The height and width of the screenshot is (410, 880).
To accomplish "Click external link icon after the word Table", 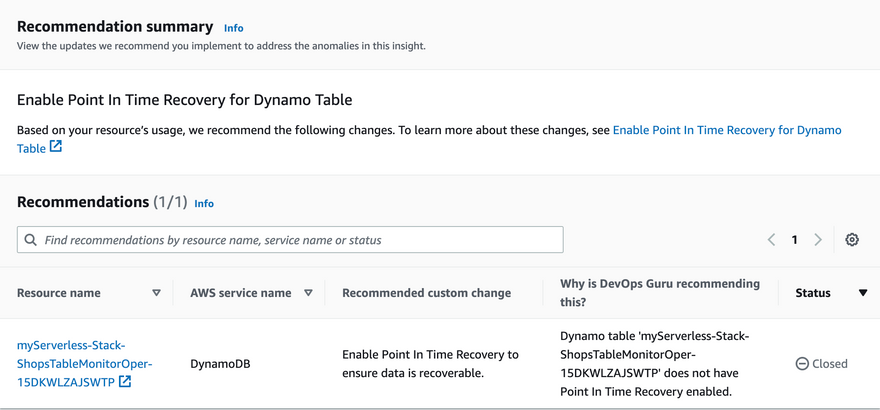I will [56, 148].
